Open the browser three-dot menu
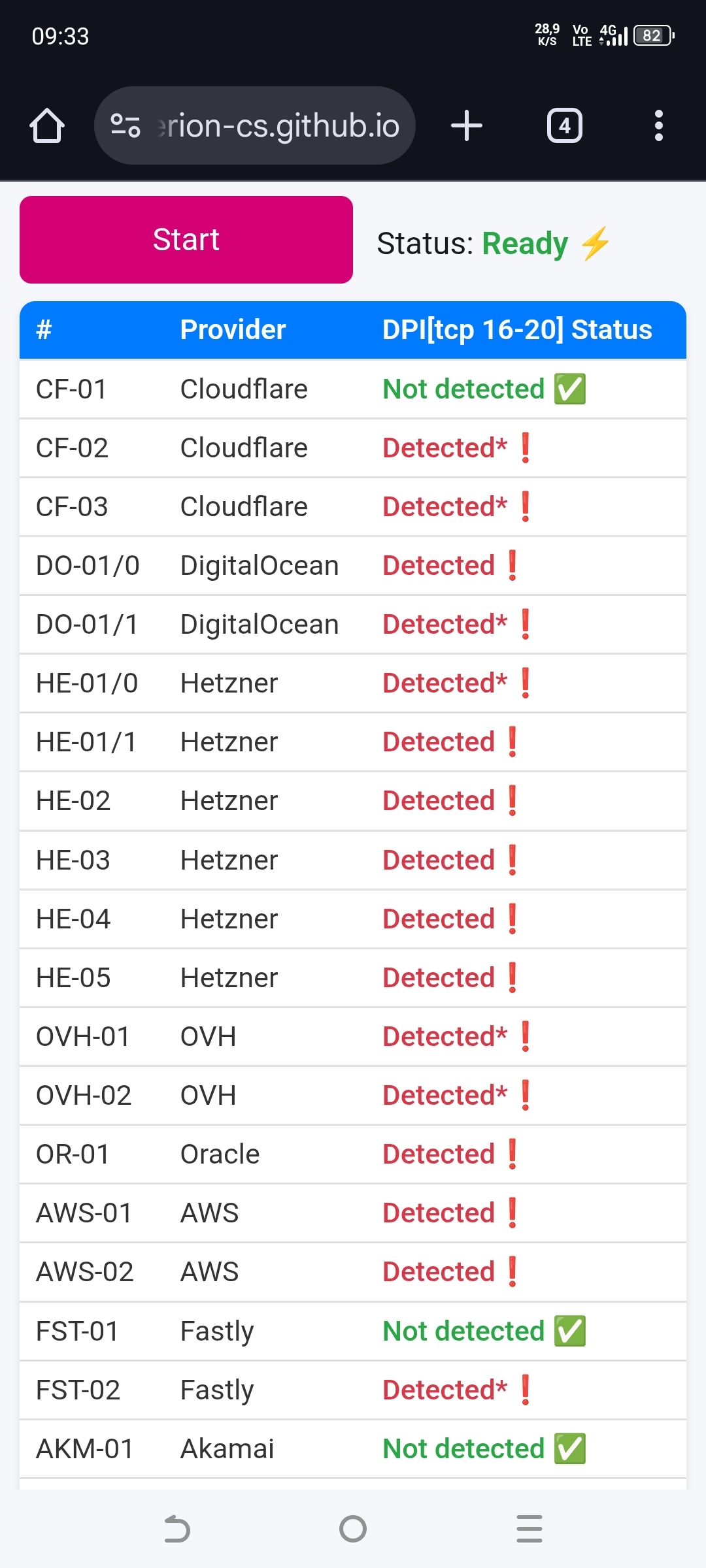 click(659, 125)
